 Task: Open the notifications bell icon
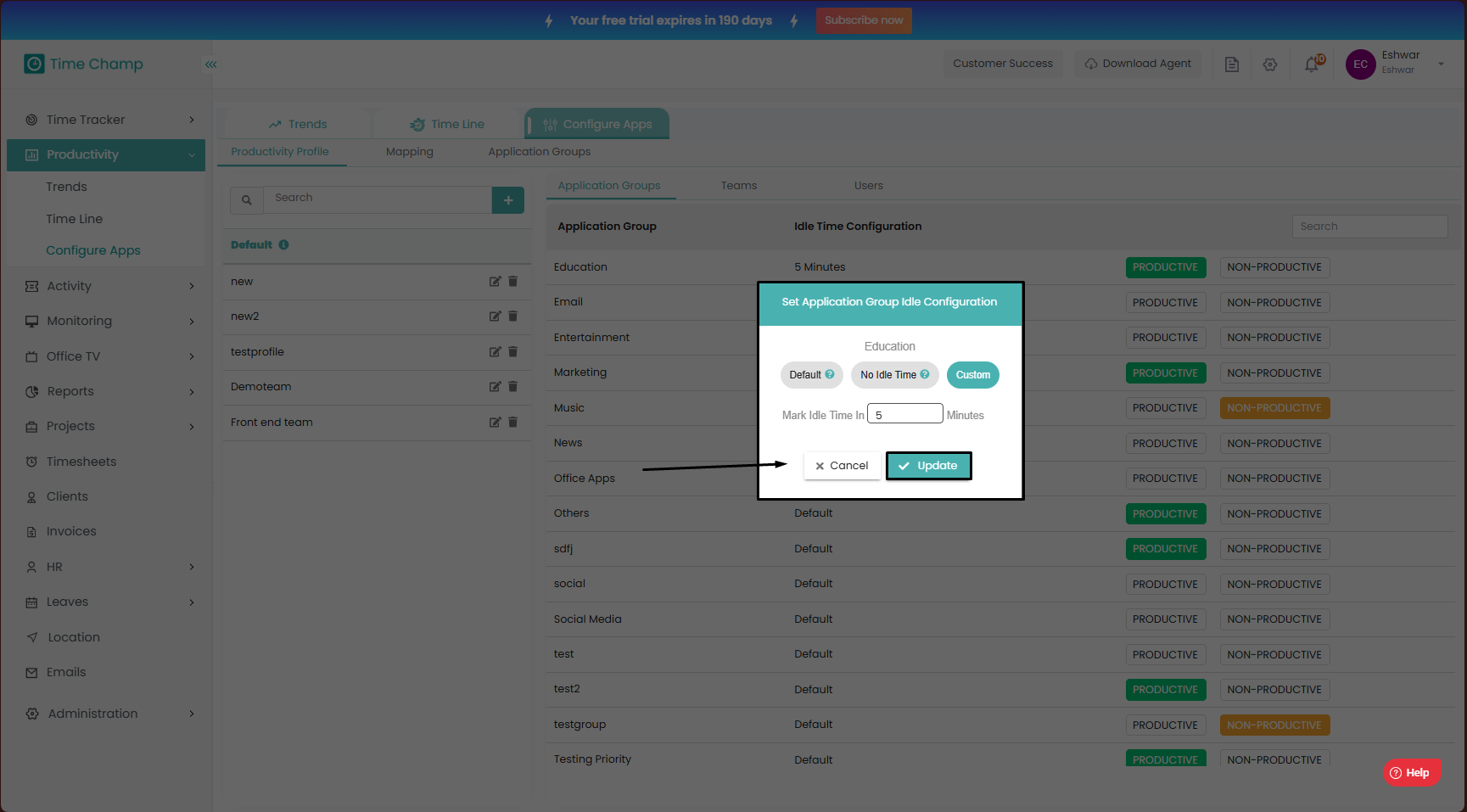pos(1312,64)
